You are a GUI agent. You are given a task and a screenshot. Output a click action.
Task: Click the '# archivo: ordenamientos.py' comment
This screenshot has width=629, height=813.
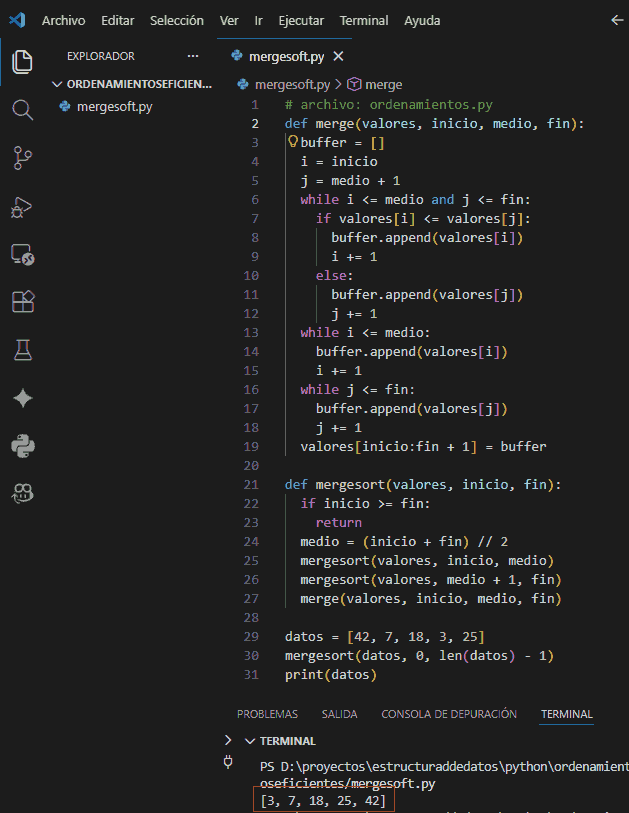pyautogui.click(x=388, y=105)
